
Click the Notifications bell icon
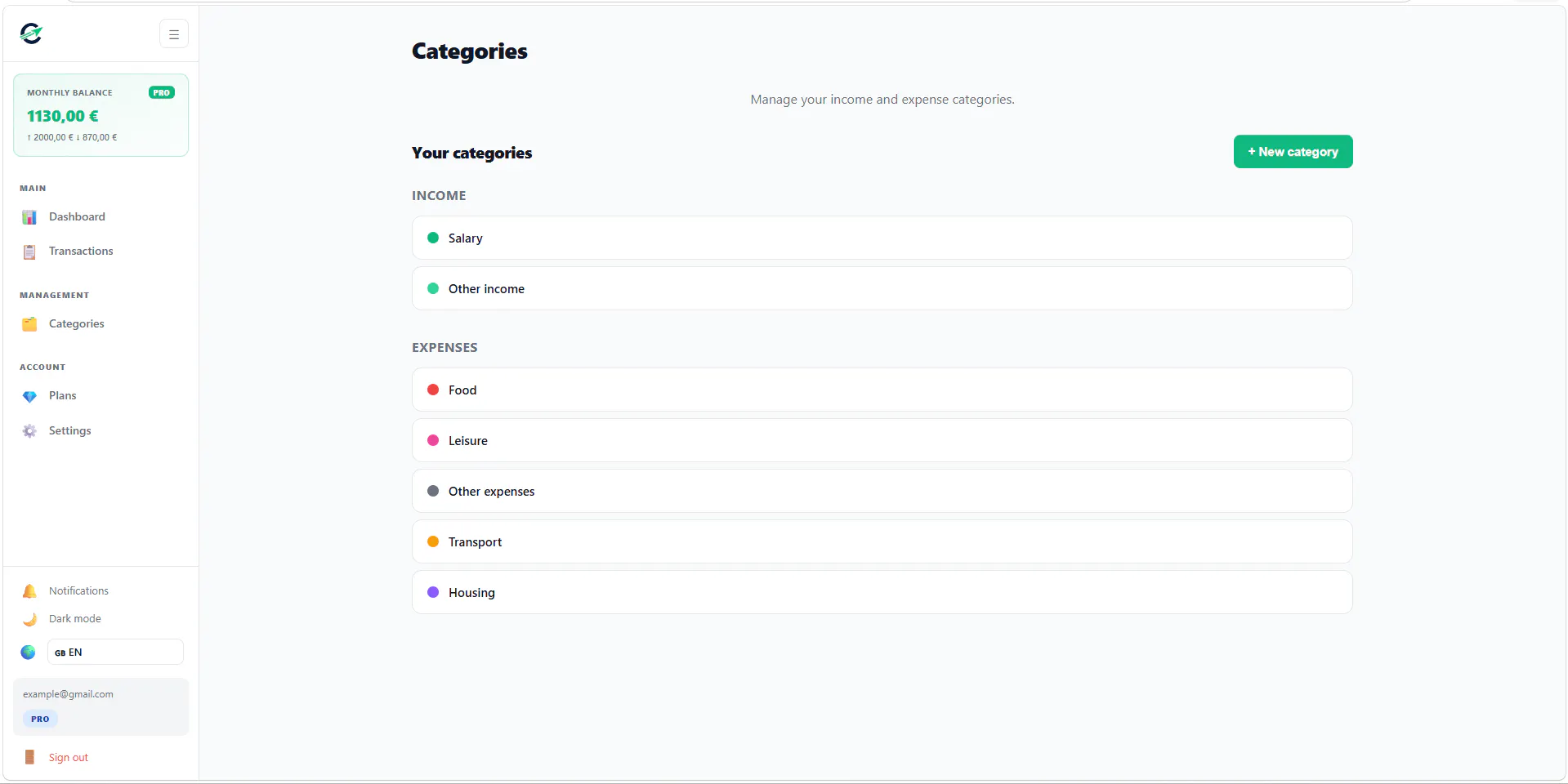click(29, 591)
